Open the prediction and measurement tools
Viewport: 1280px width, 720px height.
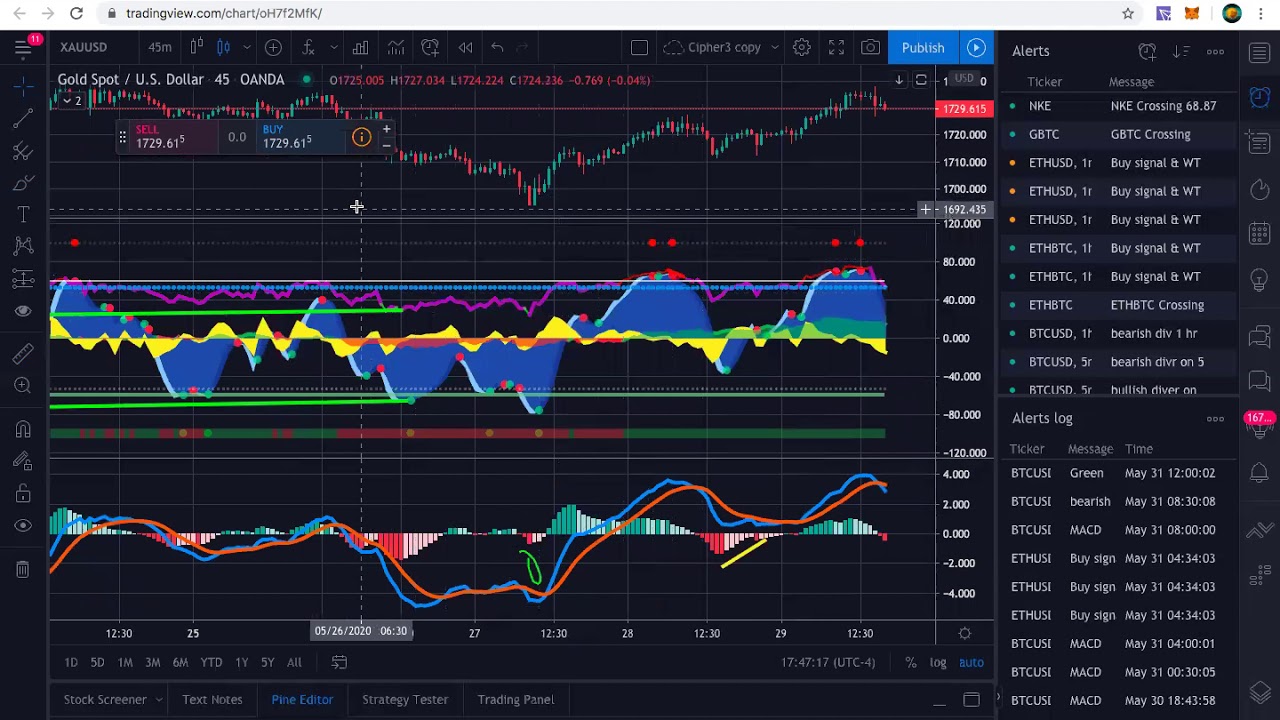pyautogui.click(x=23, y=279)
